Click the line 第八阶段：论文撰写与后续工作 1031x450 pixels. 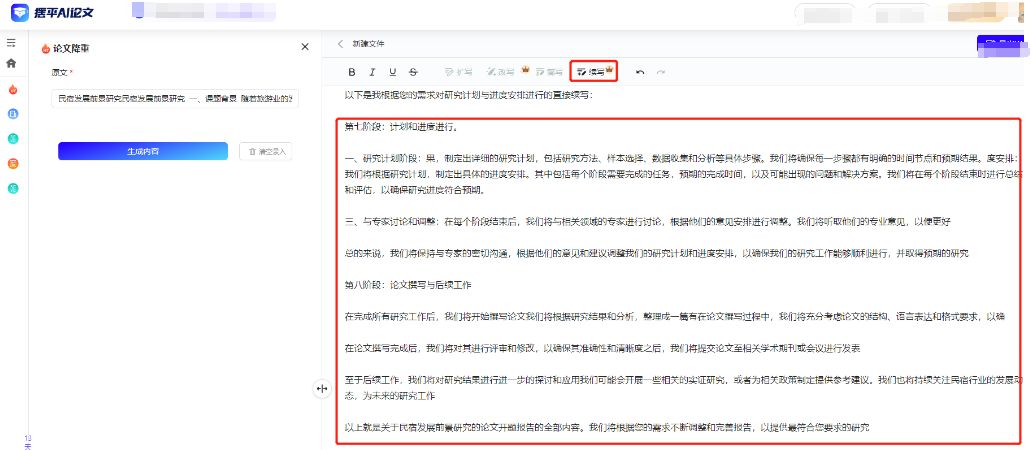408,285
